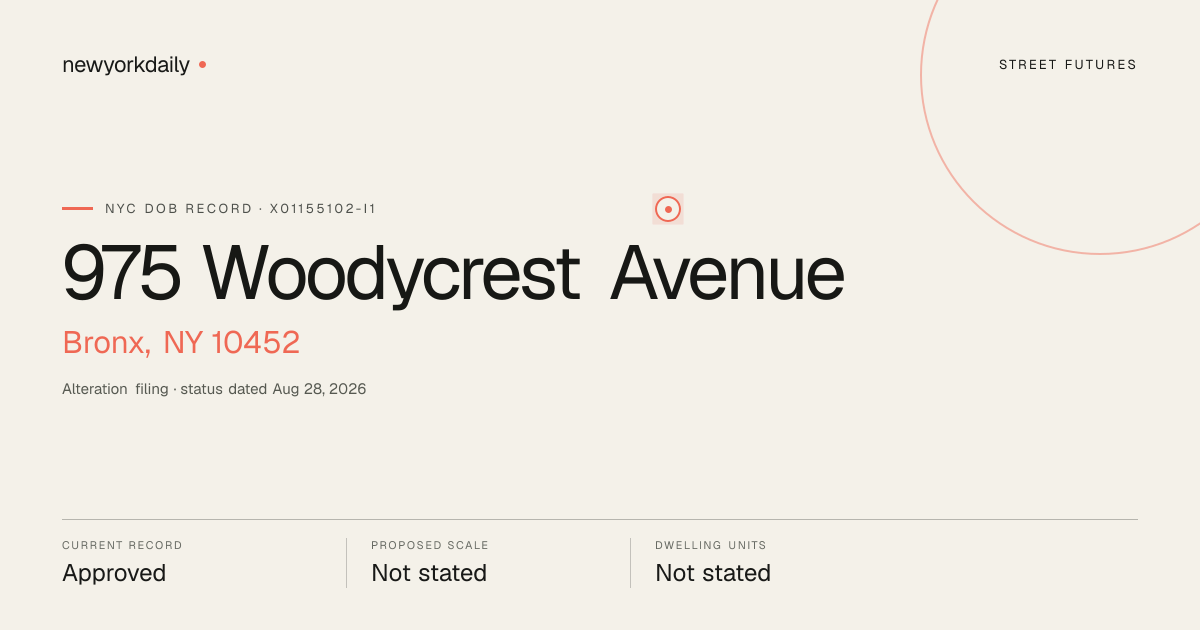Click the Proposed Scale label

pos(430,546)
